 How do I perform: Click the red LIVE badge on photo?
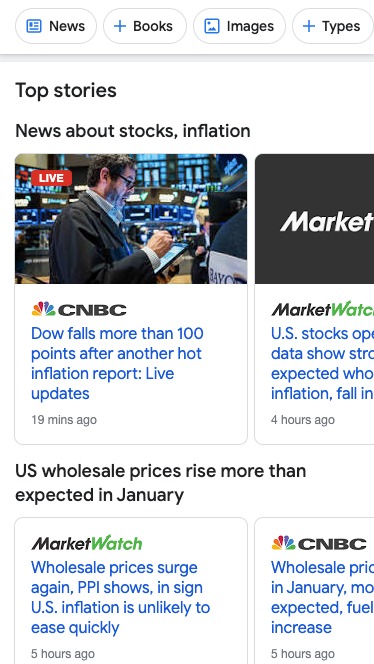point(52,178)
